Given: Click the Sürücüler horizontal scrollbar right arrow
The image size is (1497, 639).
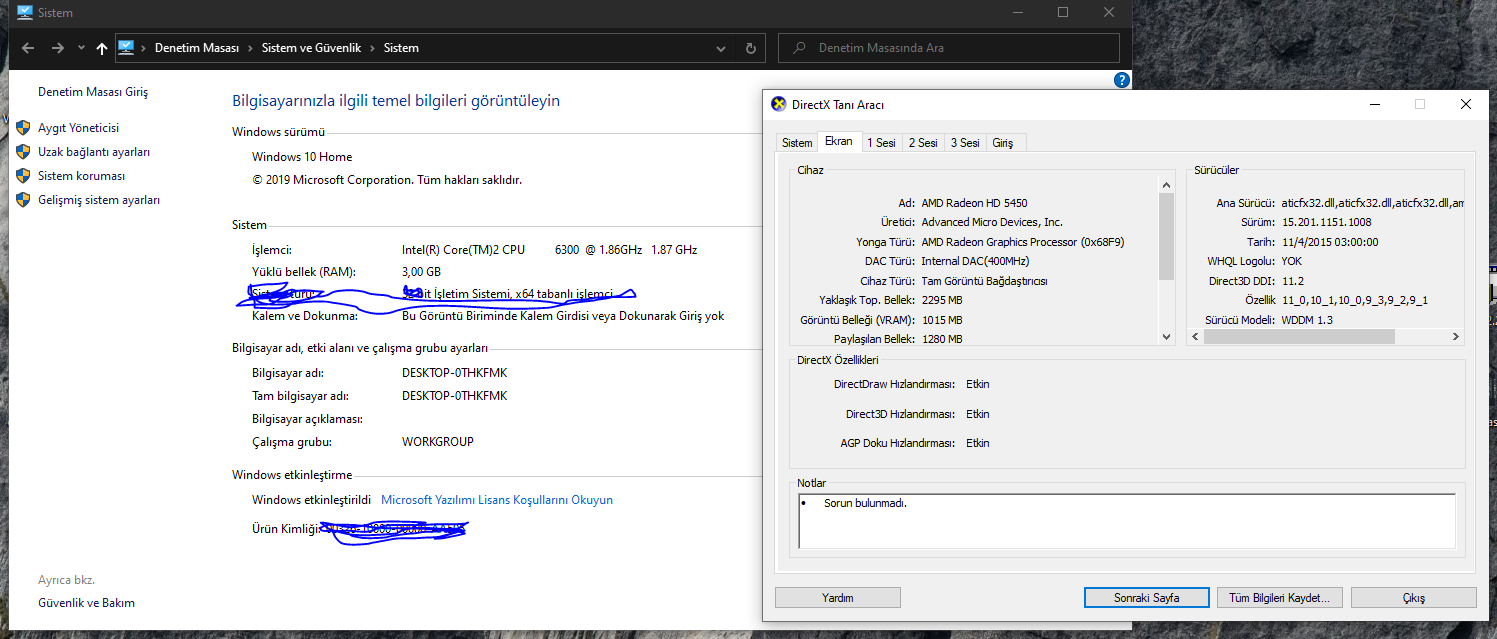Looking at the screenshot, I should [1456, 338].
